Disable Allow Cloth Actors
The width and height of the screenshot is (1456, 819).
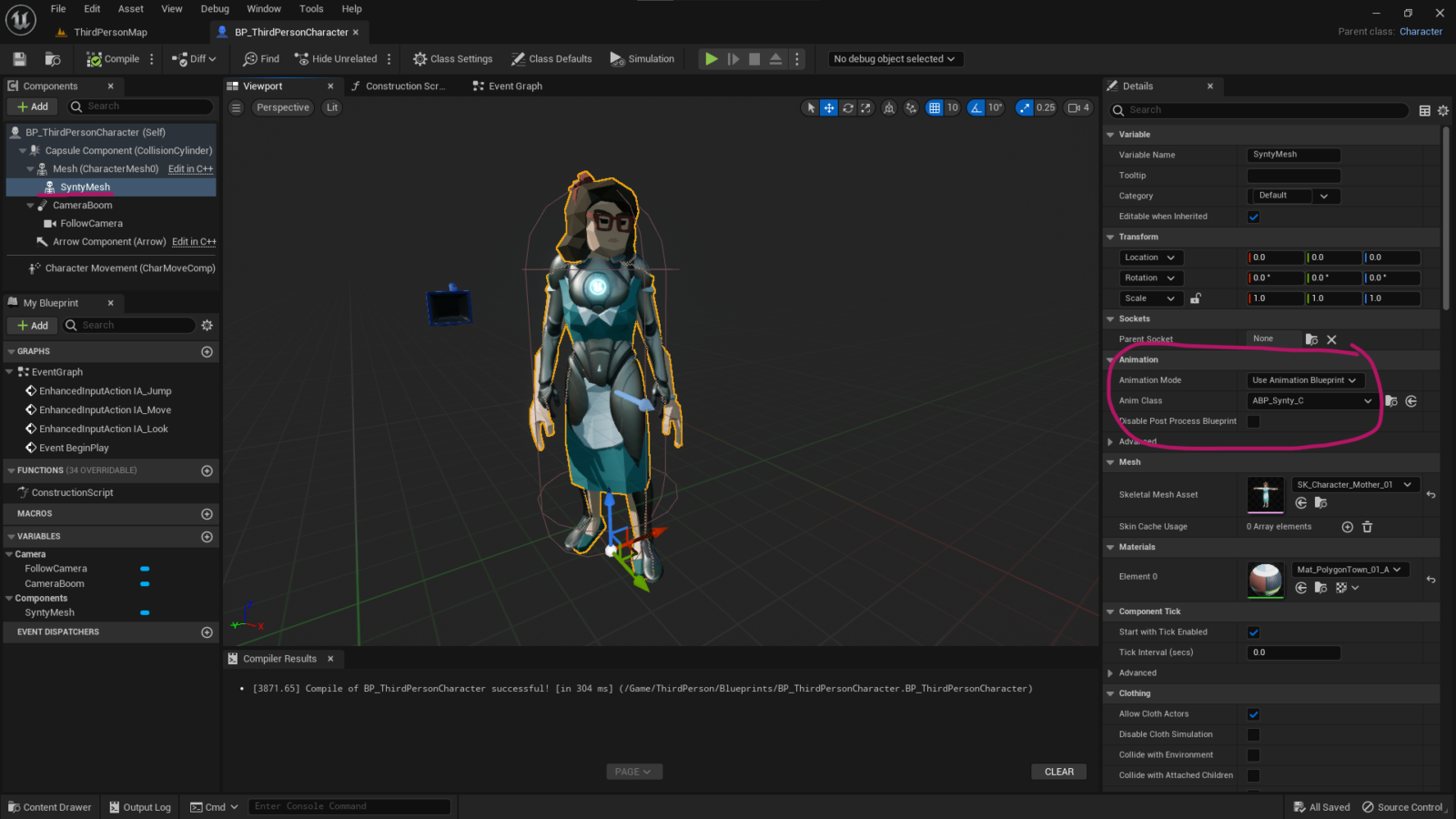click(1253, 713)
